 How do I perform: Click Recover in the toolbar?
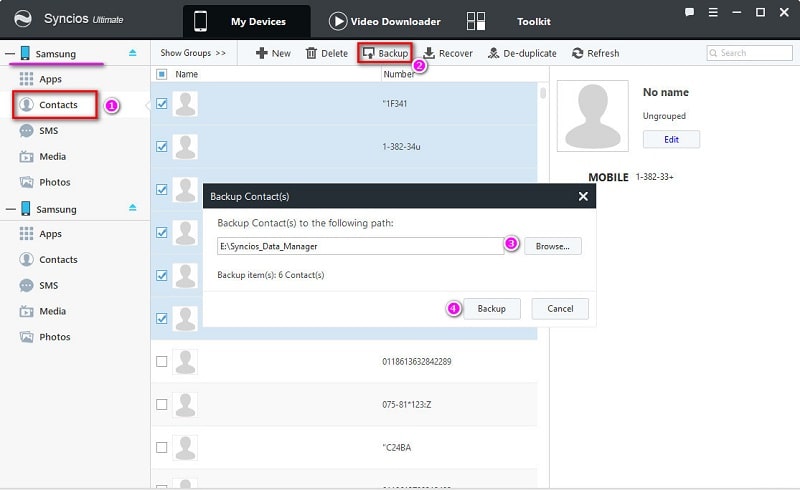pyautogui.click(x=448, y=53)
